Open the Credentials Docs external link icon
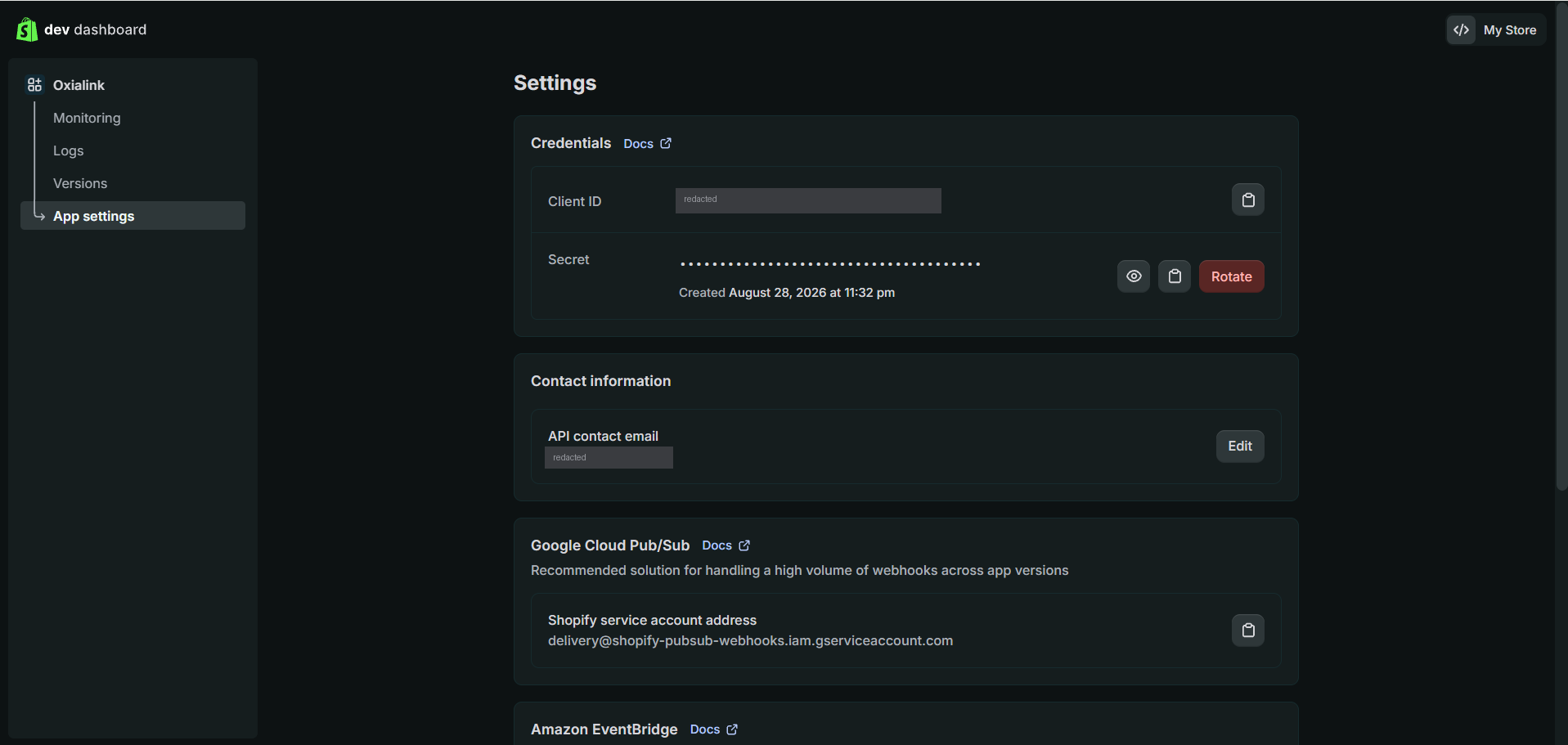Screen dimensions: 1568x745 coord(666,143)
